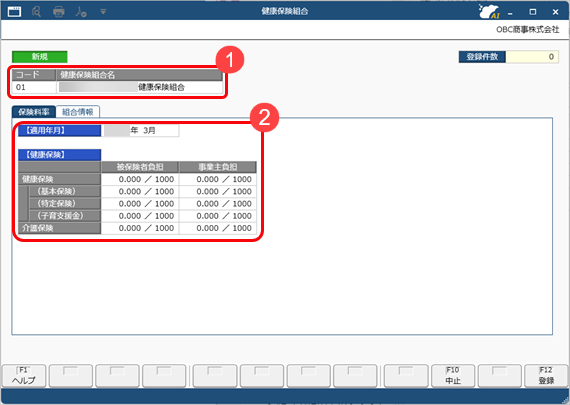The image size is (570, 405).
Task: Edit 特定保険 被保険者負担 rate cell
Action: click(140, 204)
